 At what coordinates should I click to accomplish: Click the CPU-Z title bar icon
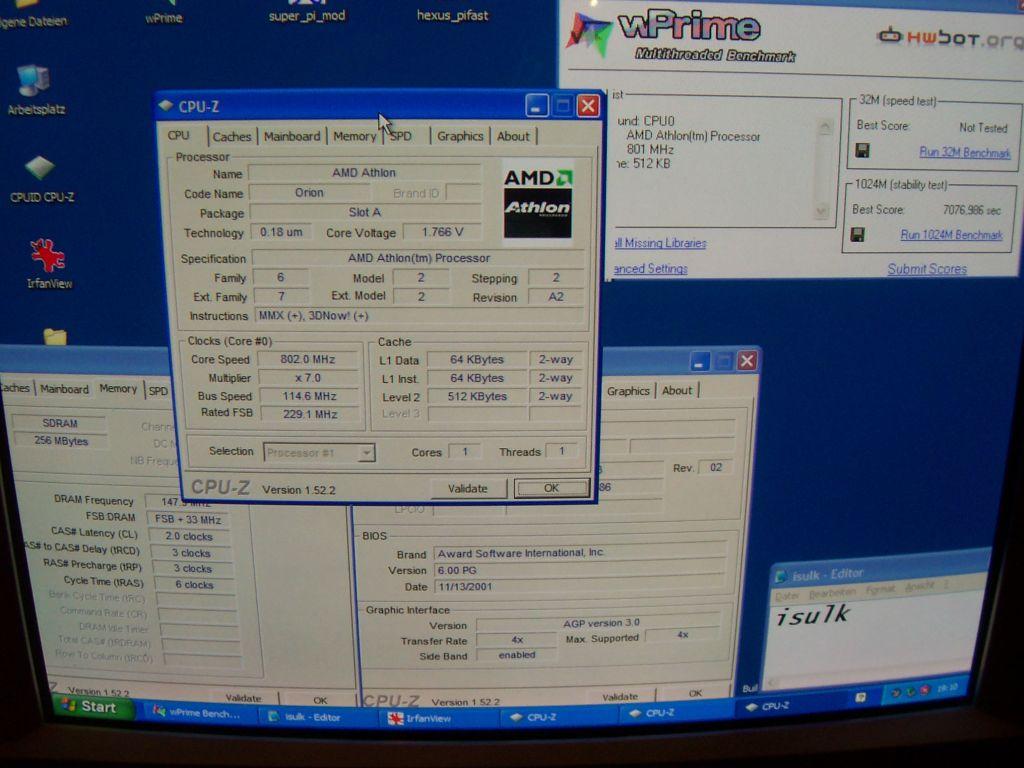click(x=166, y=105)
